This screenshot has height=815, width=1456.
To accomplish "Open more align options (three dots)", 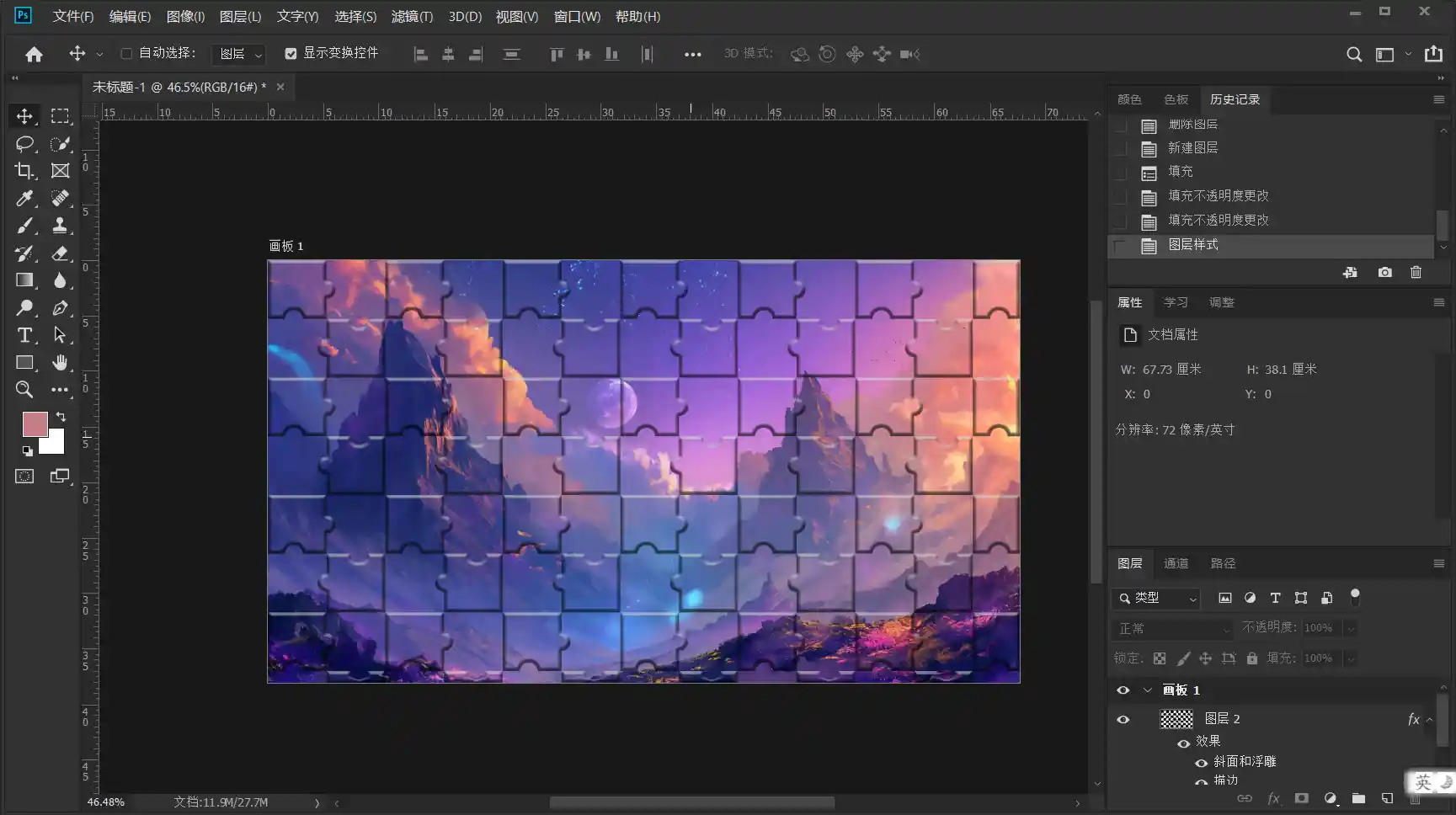I will (693, 55).
